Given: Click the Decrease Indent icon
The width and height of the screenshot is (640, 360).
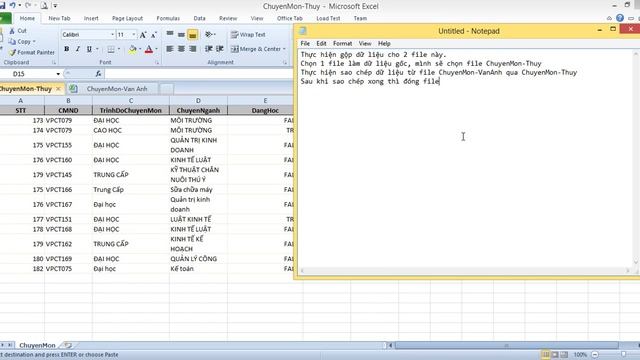Looking at the screenshot, I should pos(209,49).
